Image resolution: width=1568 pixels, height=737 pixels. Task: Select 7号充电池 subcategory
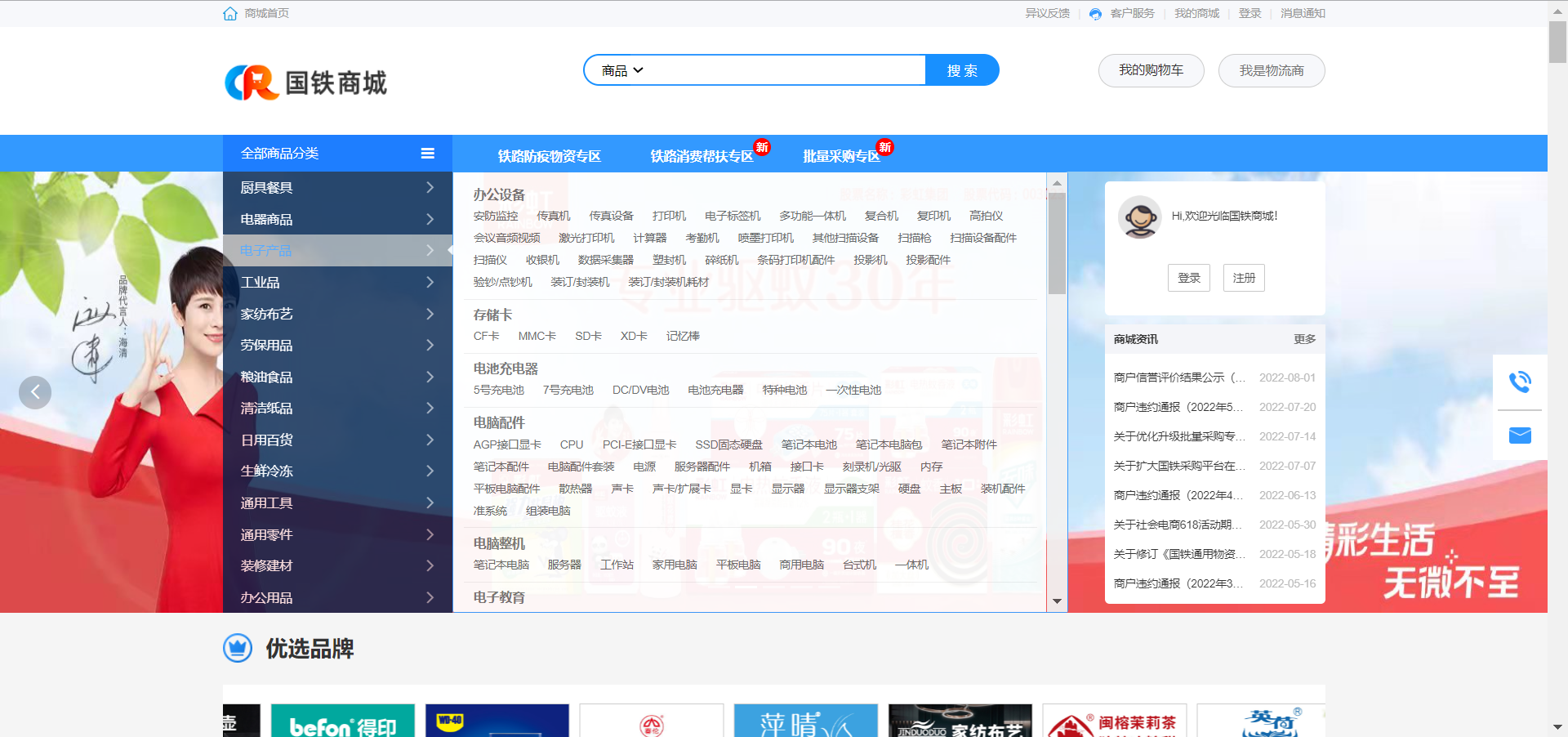point(568,390)
